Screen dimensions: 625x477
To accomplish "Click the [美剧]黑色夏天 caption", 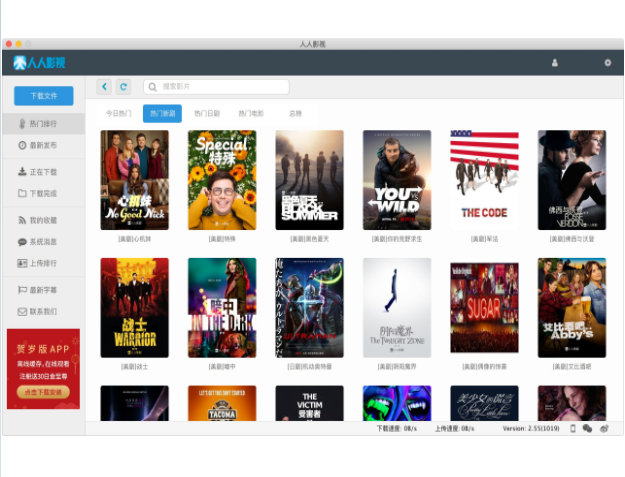I will (309, 239).
